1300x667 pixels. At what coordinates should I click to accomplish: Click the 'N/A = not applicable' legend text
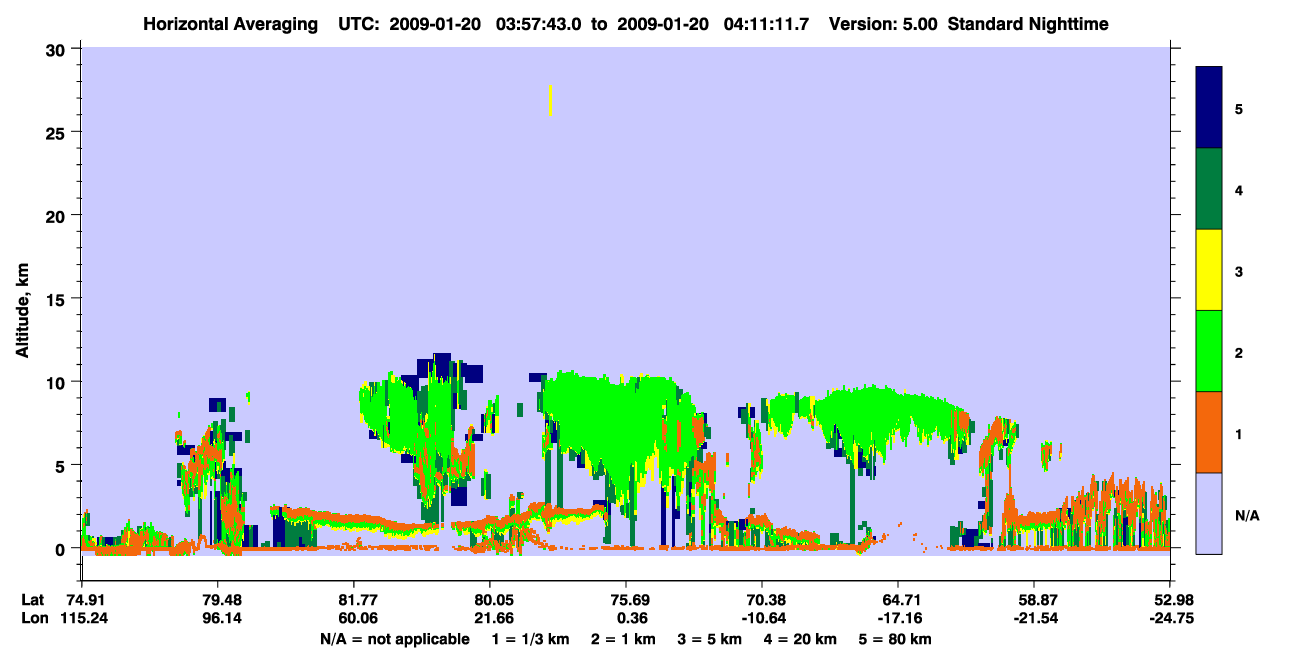395,639
